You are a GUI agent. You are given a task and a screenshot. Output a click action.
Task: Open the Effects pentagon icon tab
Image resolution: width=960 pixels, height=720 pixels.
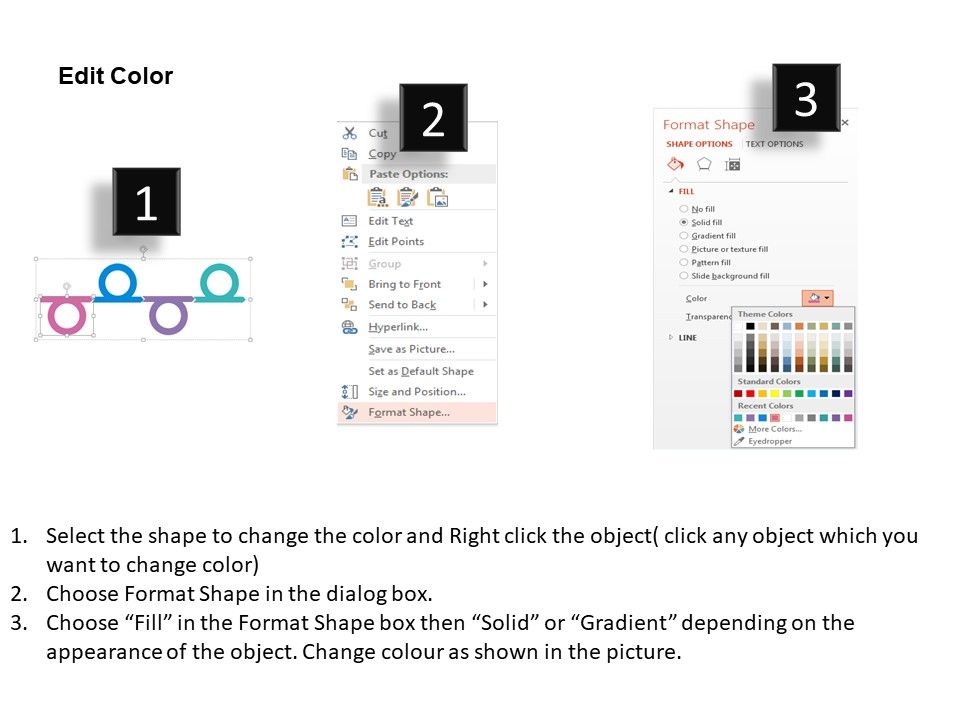[x=704, y=164]
